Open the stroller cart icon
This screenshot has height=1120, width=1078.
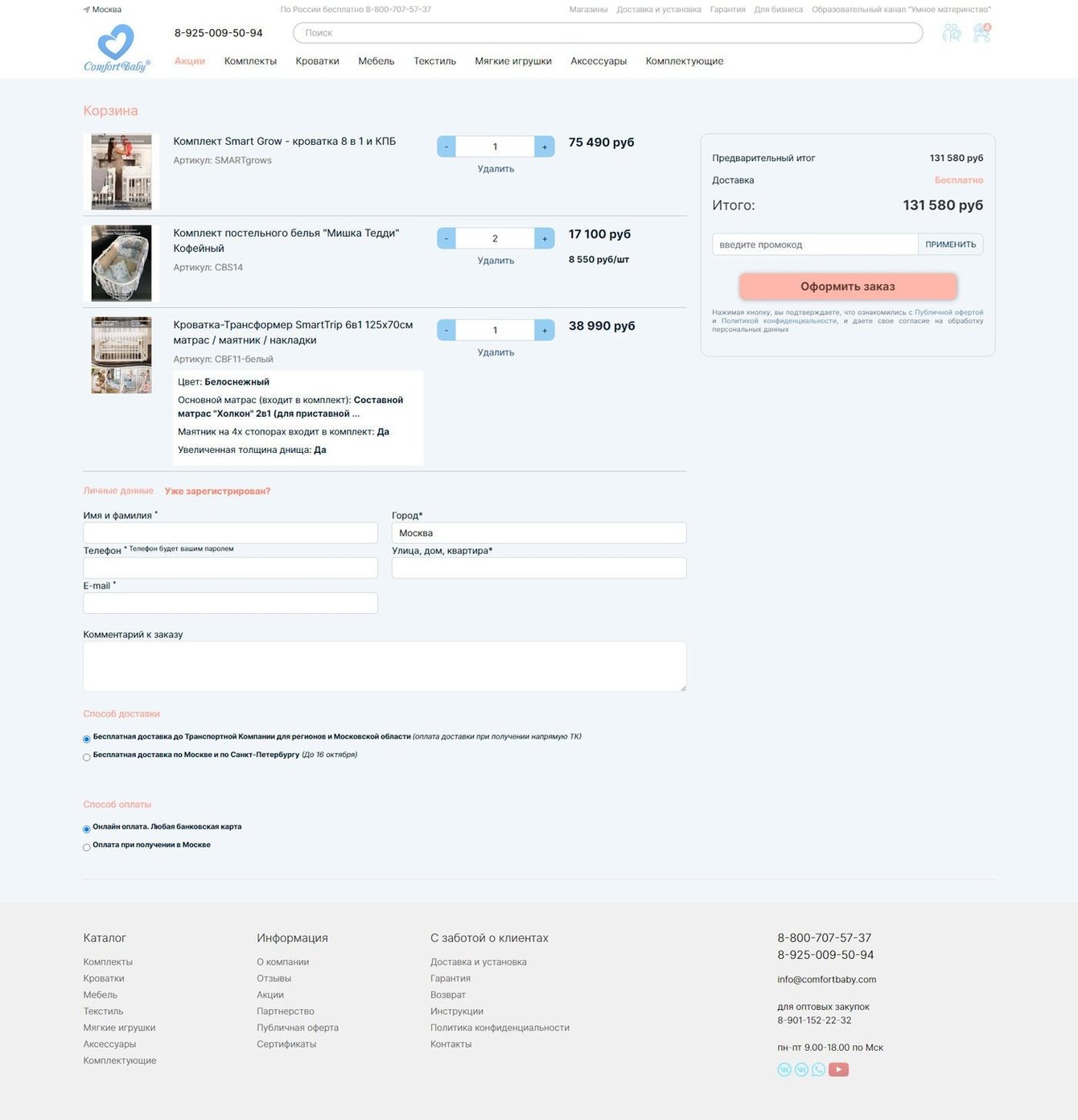click(x=981, y=32)
